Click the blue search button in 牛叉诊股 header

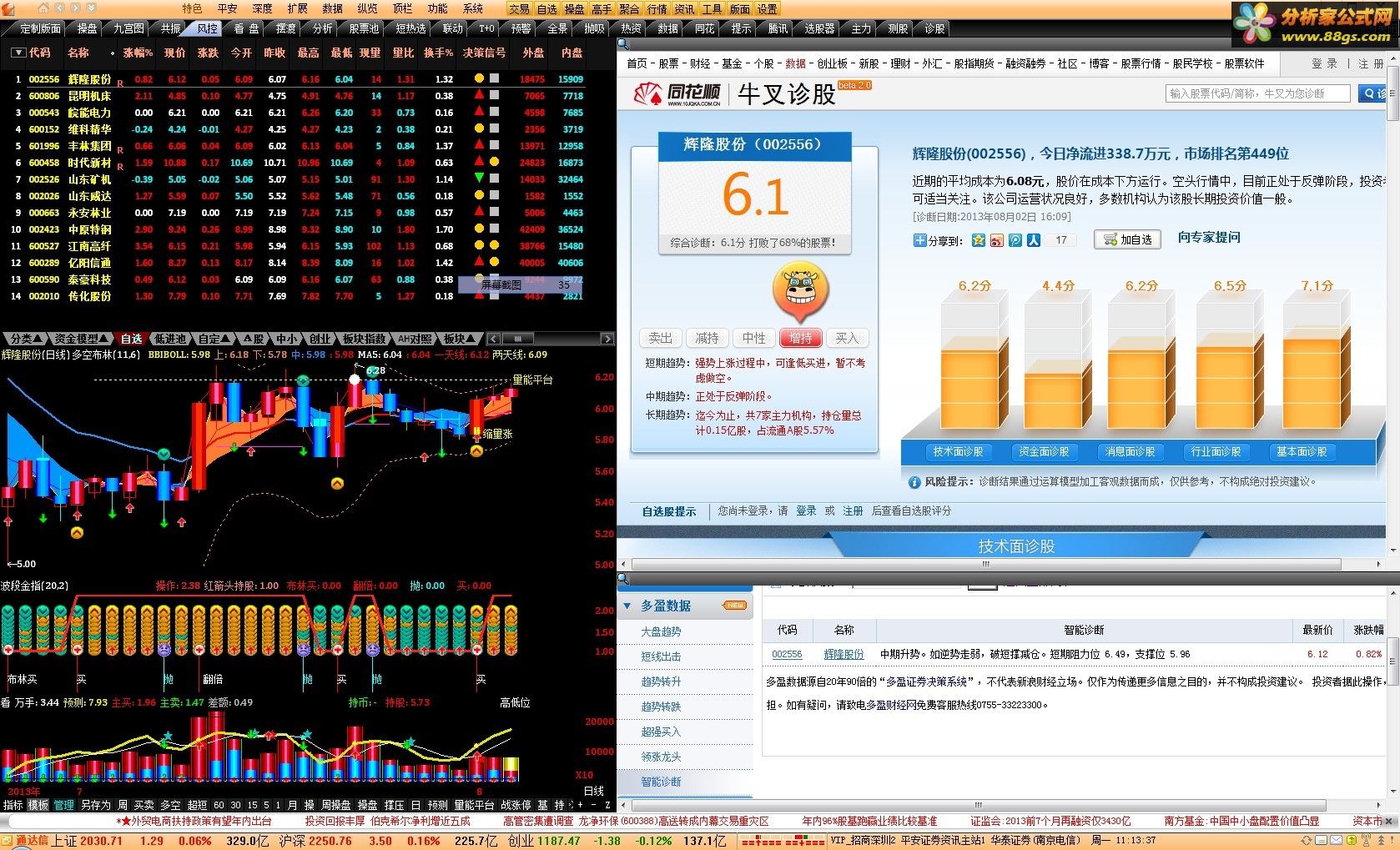(1372, 93)
